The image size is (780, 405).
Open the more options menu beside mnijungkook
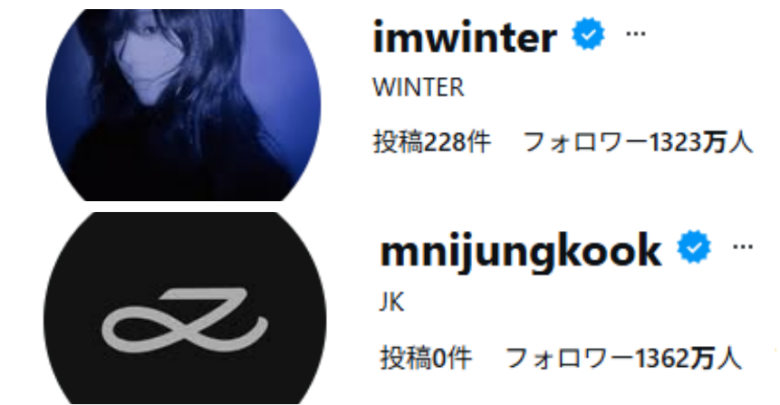[x=743, y=247]
